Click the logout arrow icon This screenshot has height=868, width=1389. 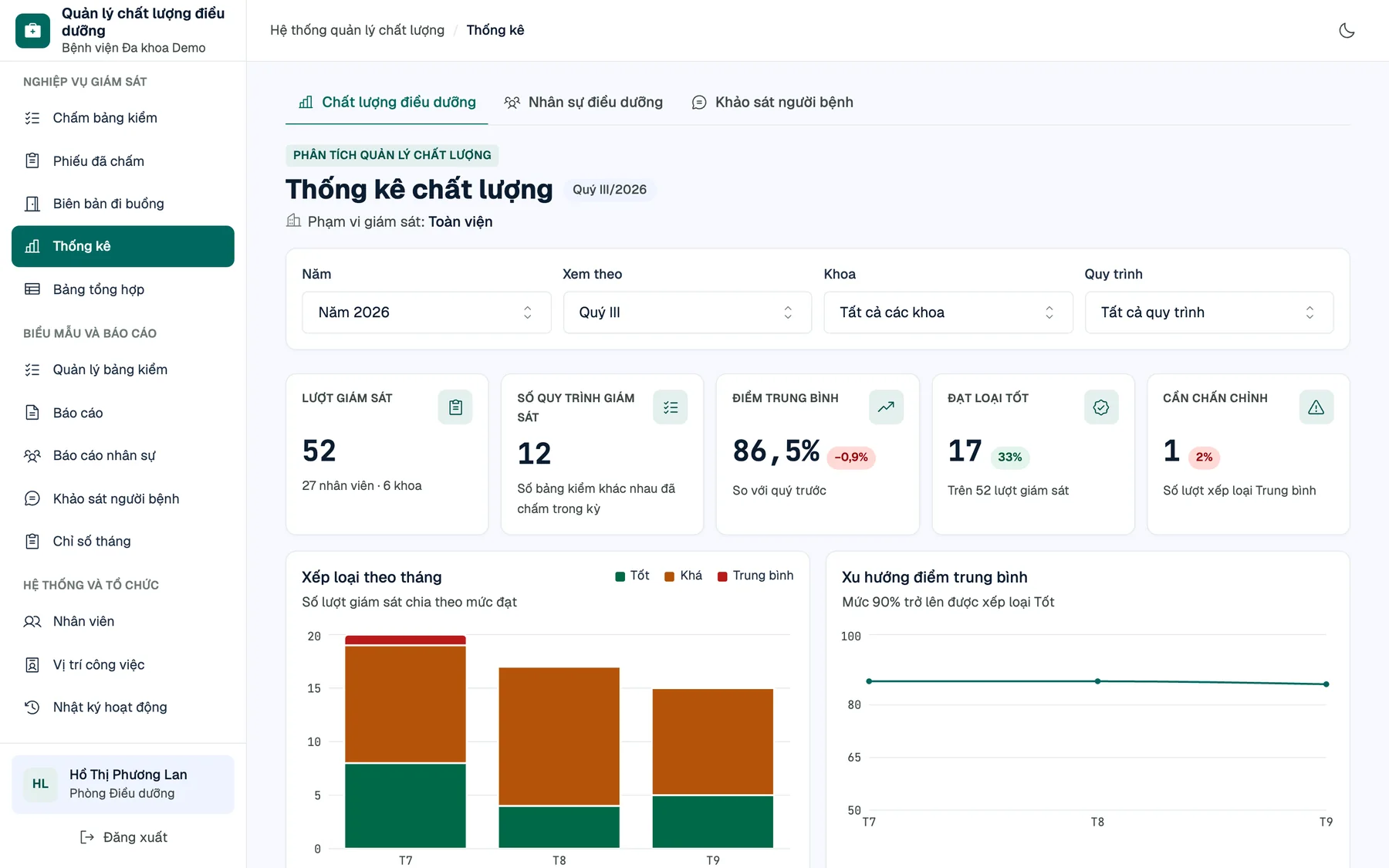coord(87,837)
